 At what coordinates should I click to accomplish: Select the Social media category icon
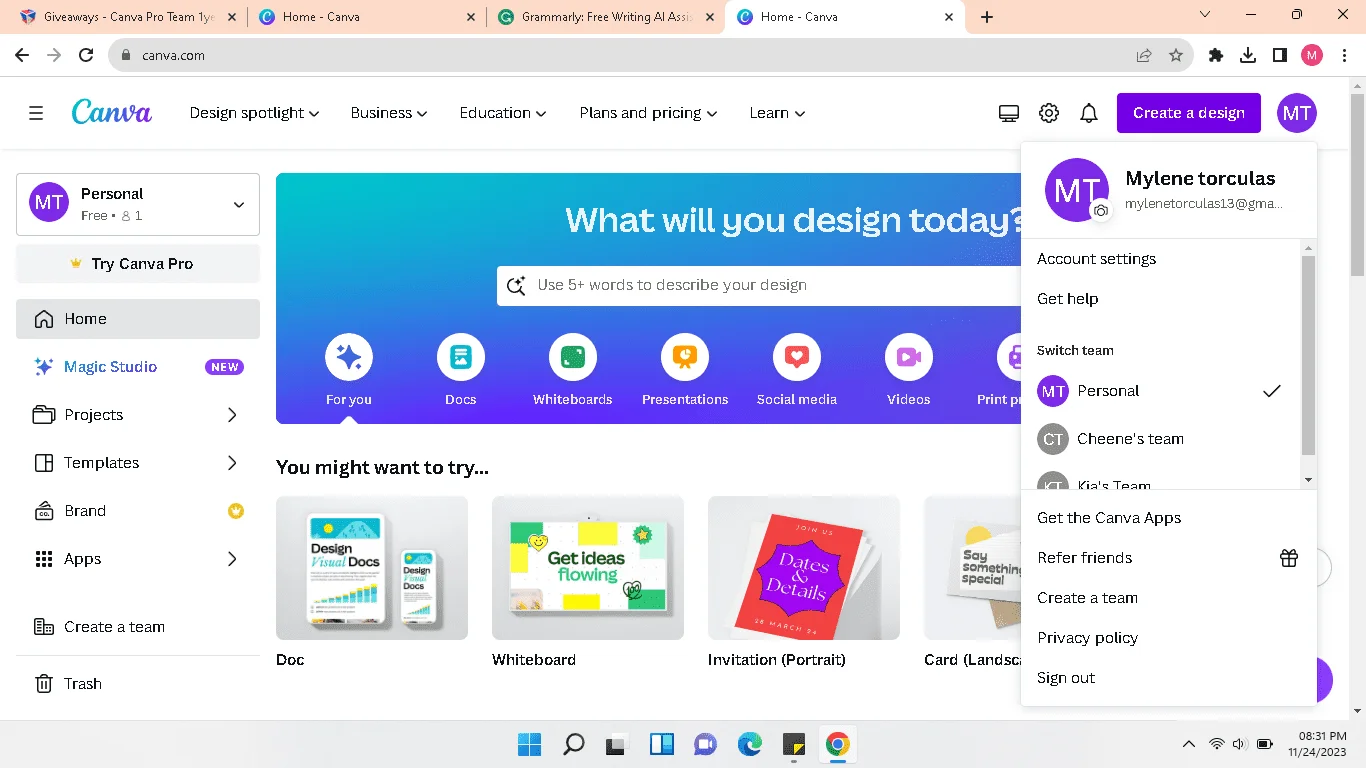[x=797, y=357]
